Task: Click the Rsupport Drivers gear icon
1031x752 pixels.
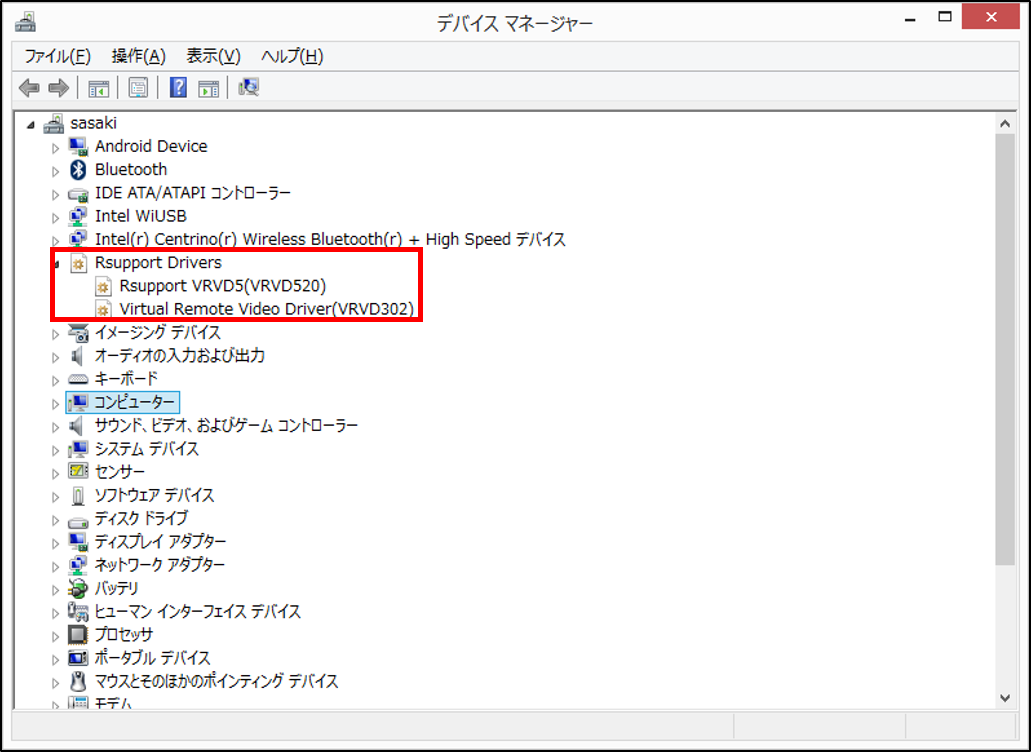Action: point(78,263)
